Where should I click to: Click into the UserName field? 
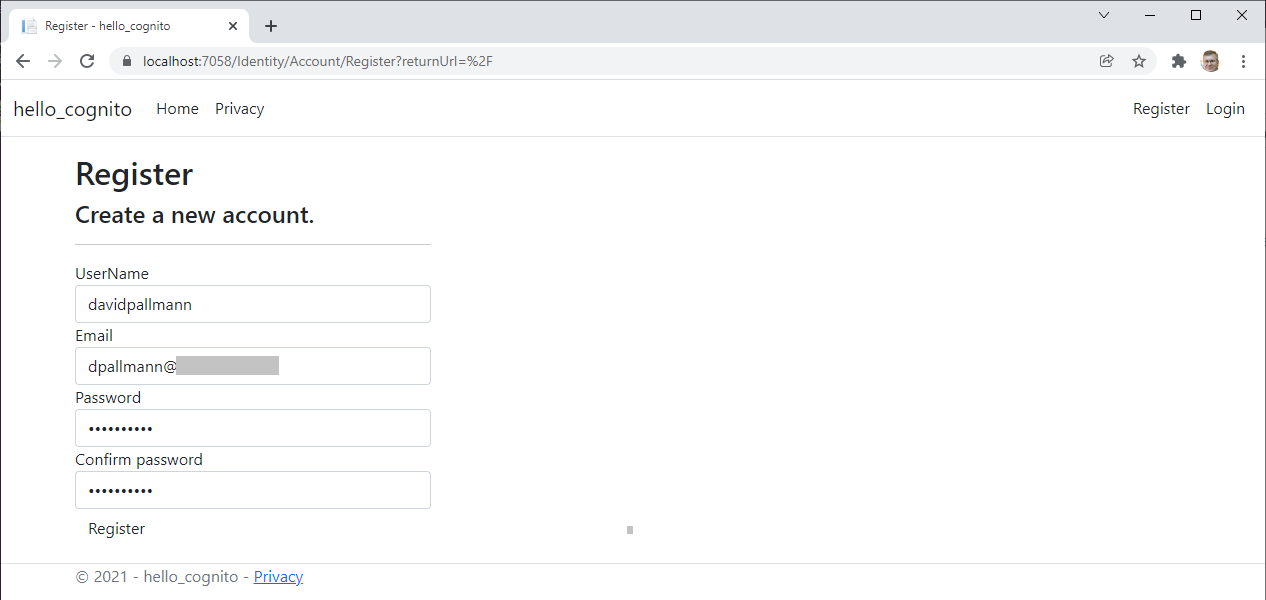(253, 304)
